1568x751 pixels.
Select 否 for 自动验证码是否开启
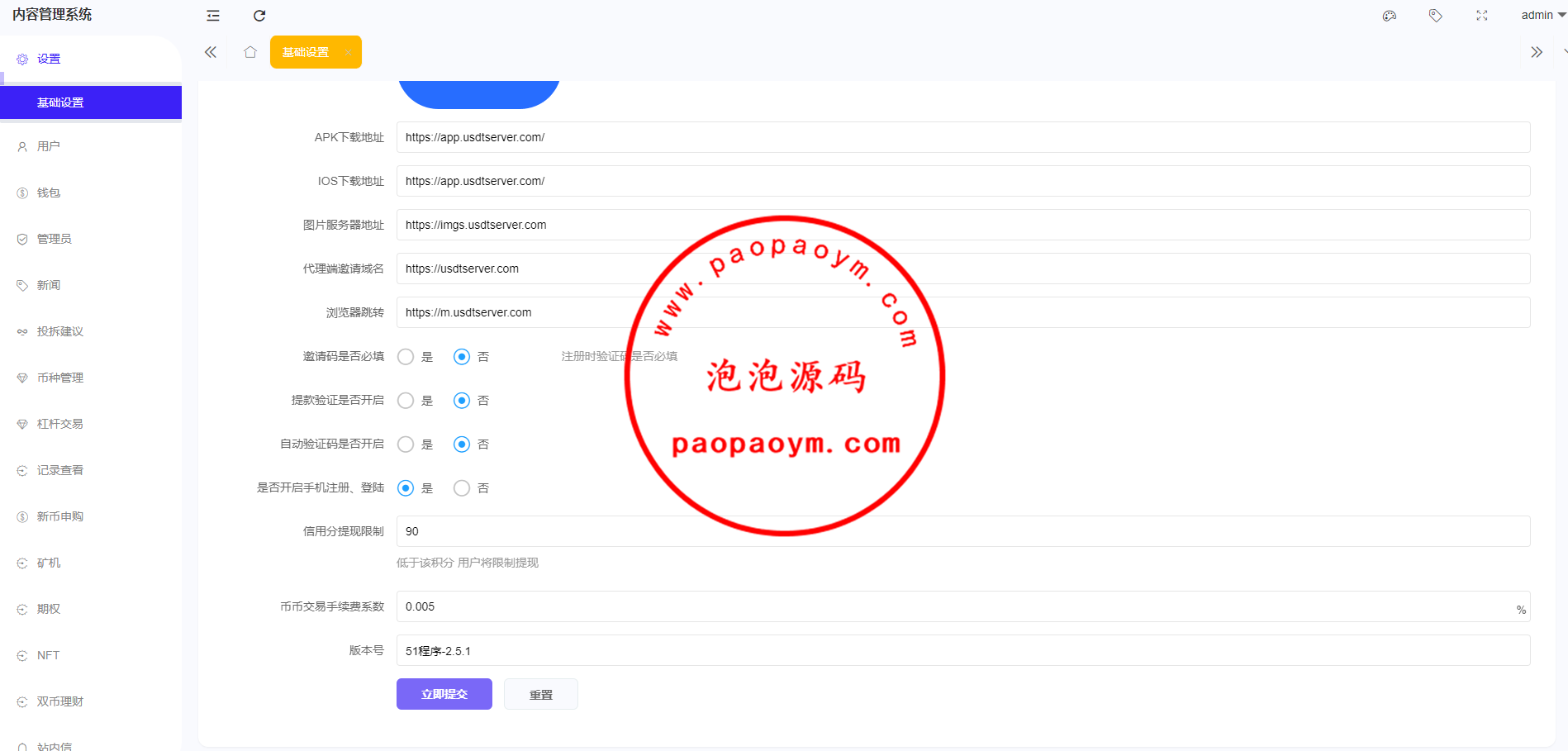462,444
